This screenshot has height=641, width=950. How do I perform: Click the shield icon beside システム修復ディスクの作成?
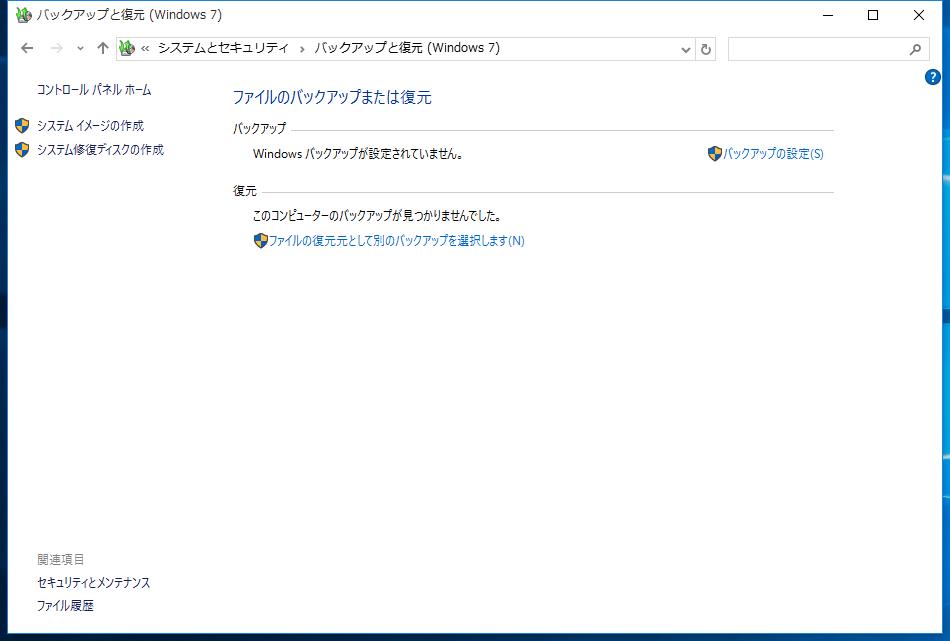[x=22, y=150]
